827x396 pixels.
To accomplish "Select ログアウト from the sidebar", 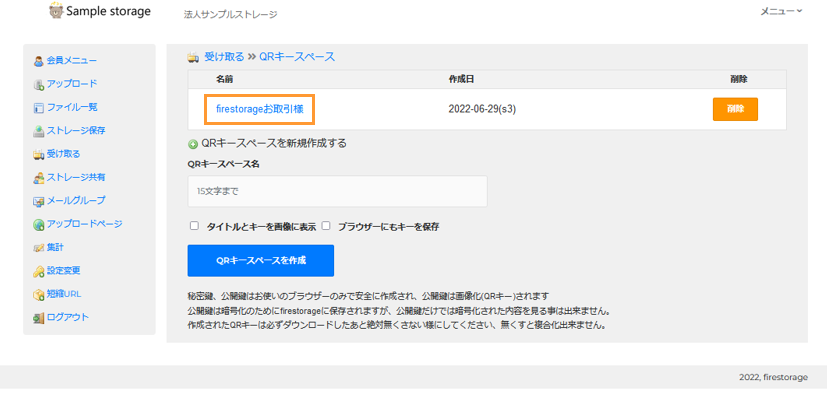I will tap(68, 317).
